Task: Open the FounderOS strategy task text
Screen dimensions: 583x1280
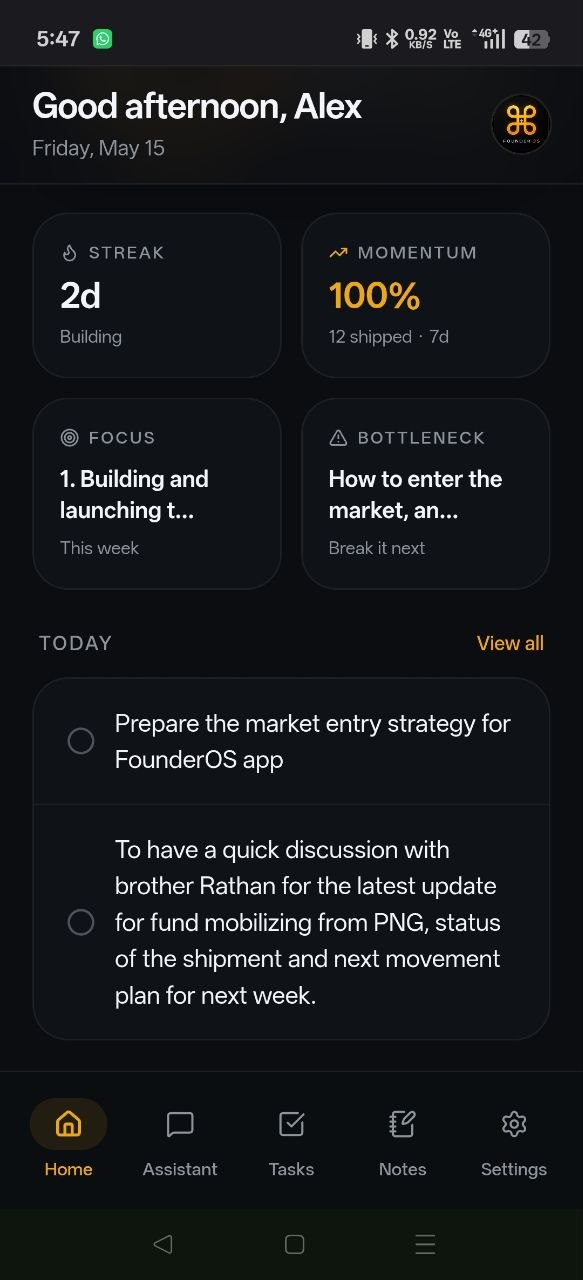Action: (x=313, y=741)
